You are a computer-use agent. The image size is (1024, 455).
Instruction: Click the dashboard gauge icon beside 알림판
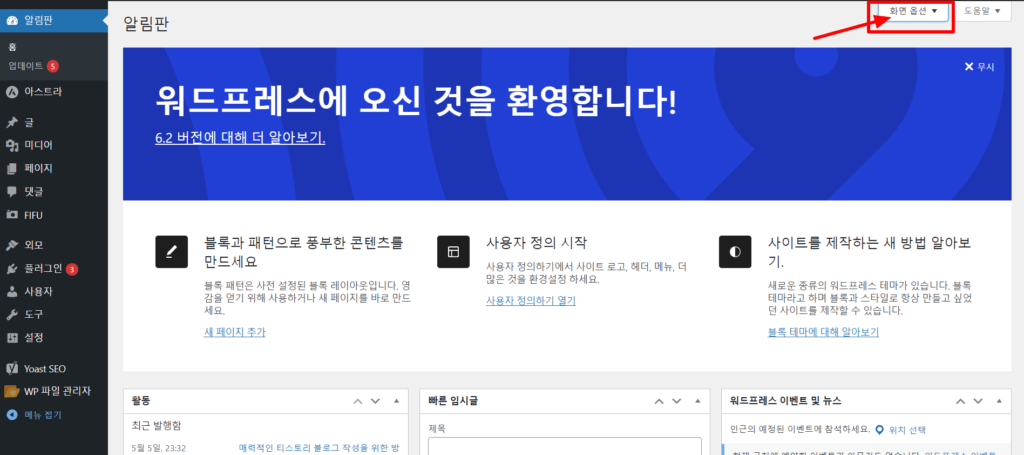(x=12, y=20)
